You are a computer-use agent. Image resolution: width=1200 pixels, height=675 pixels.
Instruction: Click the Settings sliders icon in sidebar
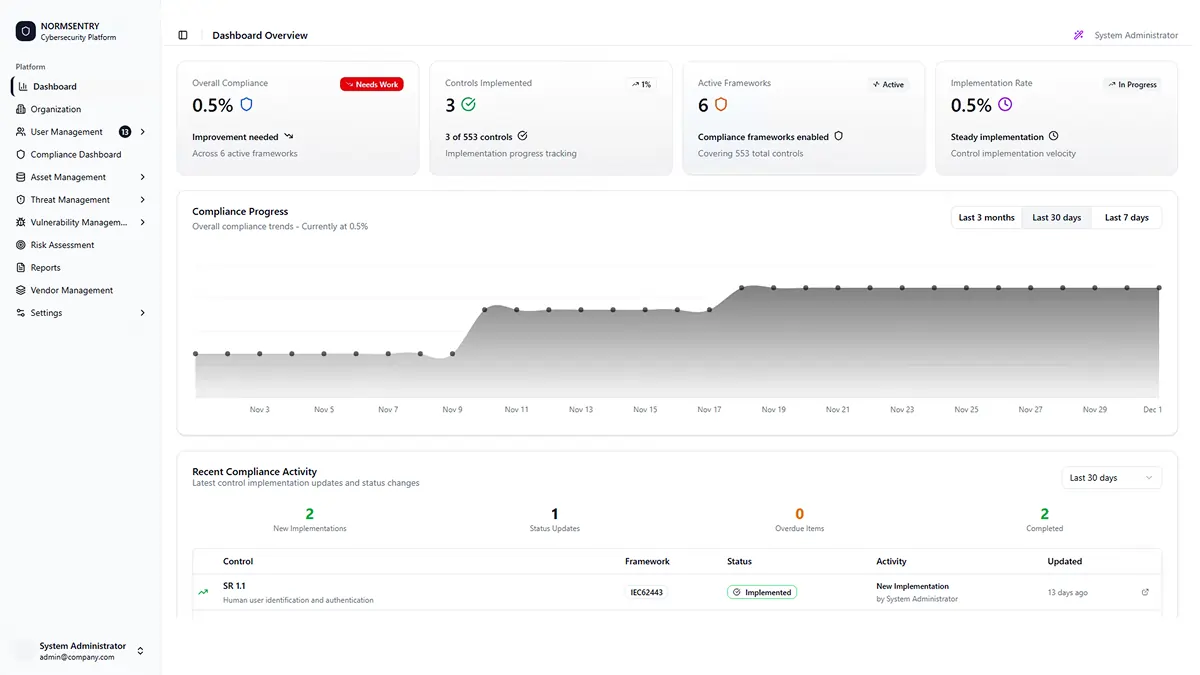(x=21, y=313)
